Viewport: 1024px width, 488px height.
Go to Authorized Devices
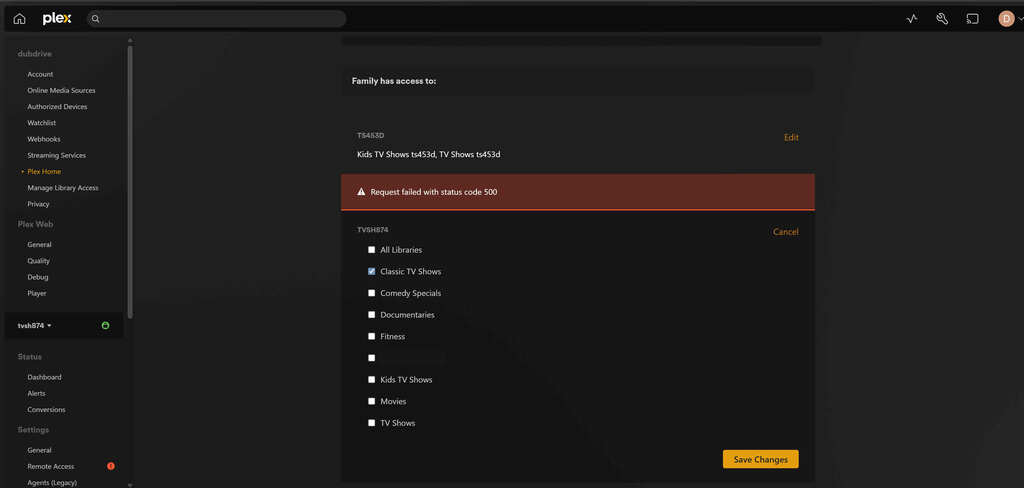pyautogui.click(x=57, y=106)
